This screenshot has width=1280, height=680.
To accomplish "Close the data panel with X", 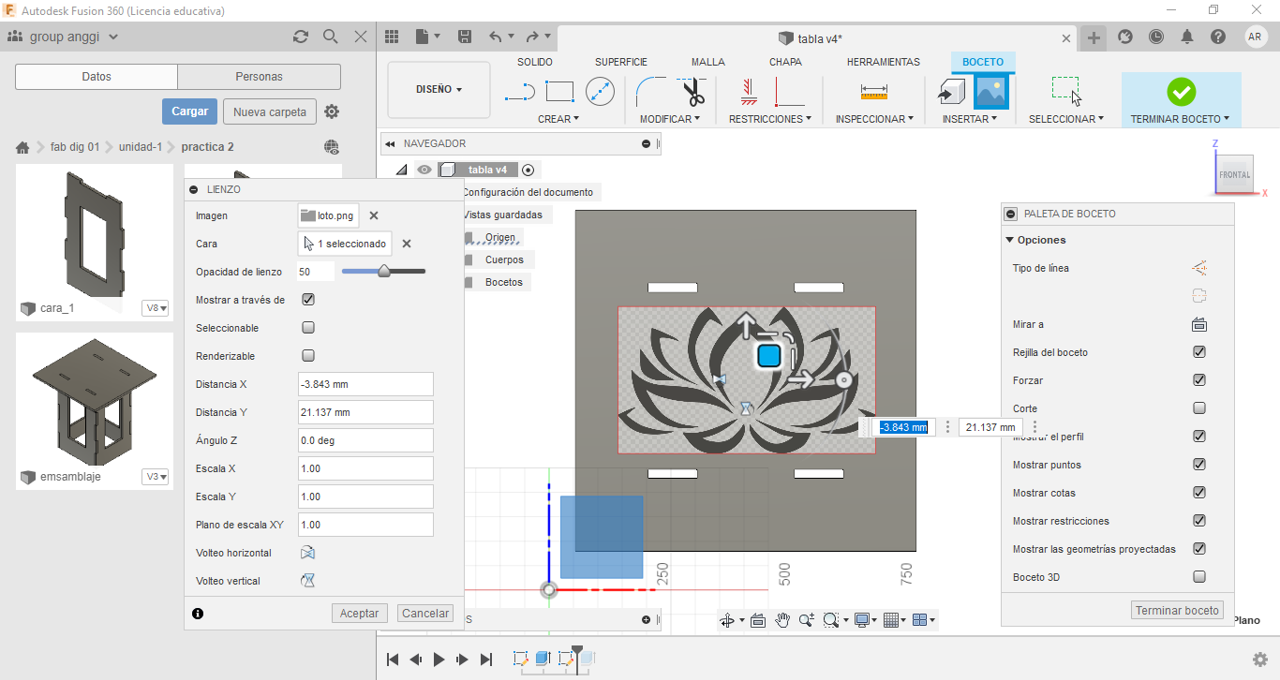I will click(x=361, y=36).
